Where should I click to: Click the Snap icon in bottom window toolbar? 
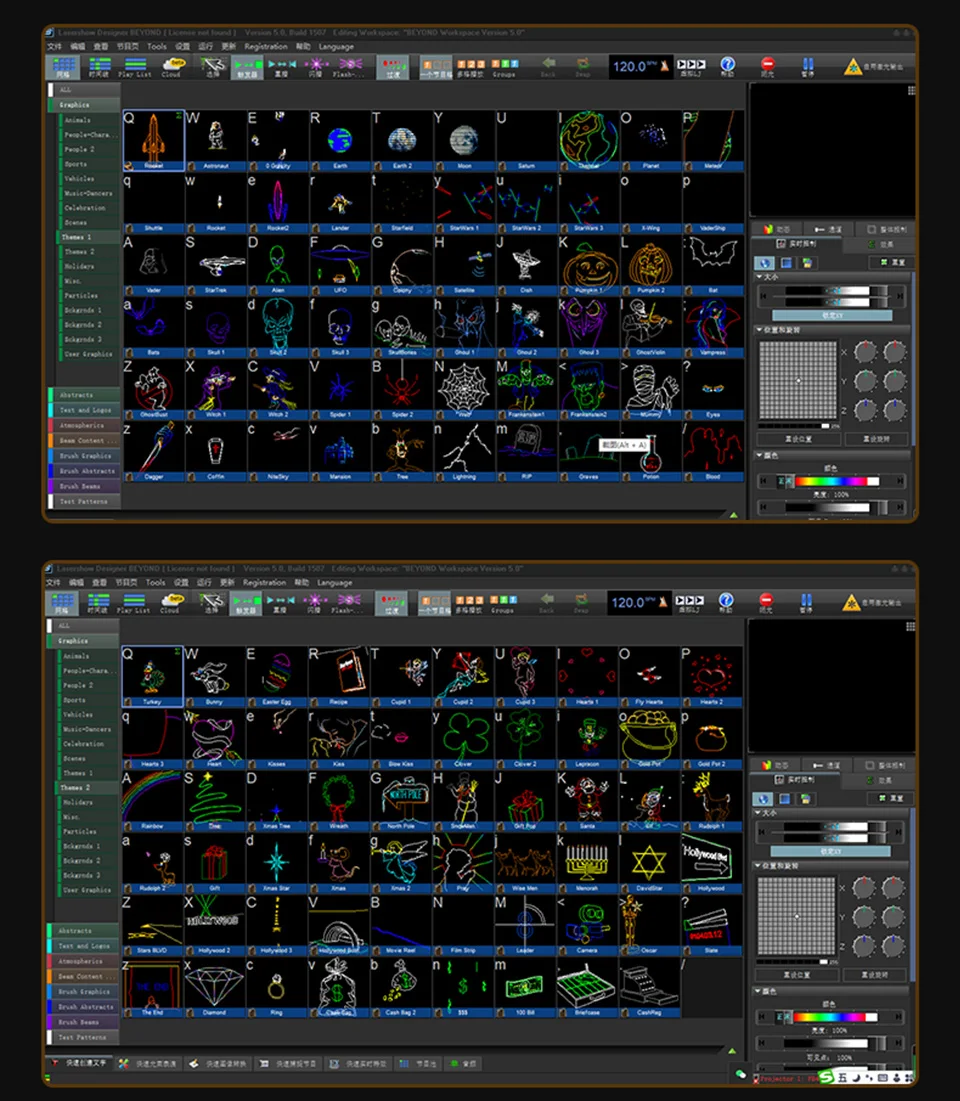tap(581, 602)
